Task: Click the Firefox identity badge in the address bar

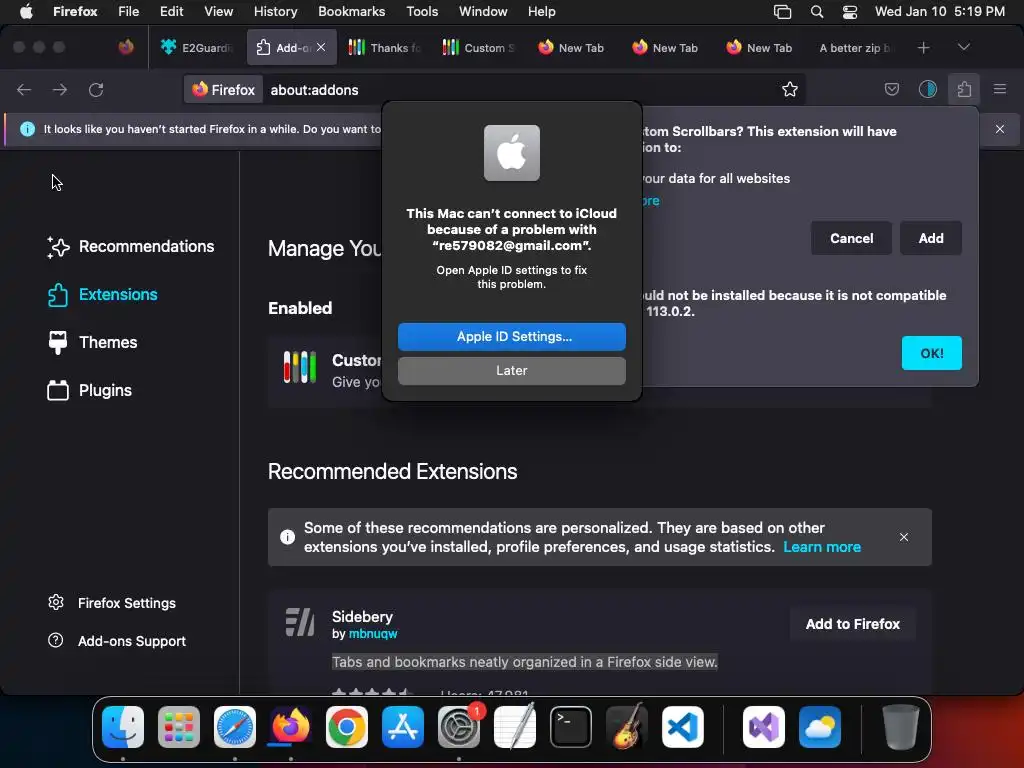Action: click(224, 89)
